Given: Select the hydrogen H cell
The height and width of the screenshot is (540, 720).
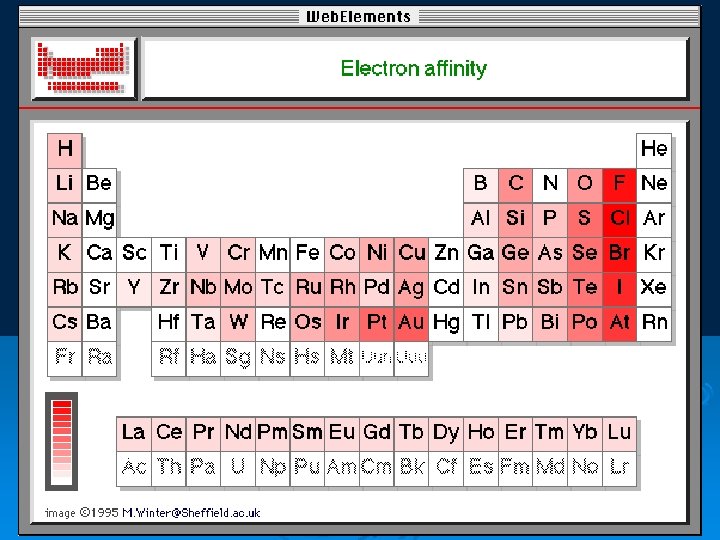Looking at the screenshot, I should point(65,151).
